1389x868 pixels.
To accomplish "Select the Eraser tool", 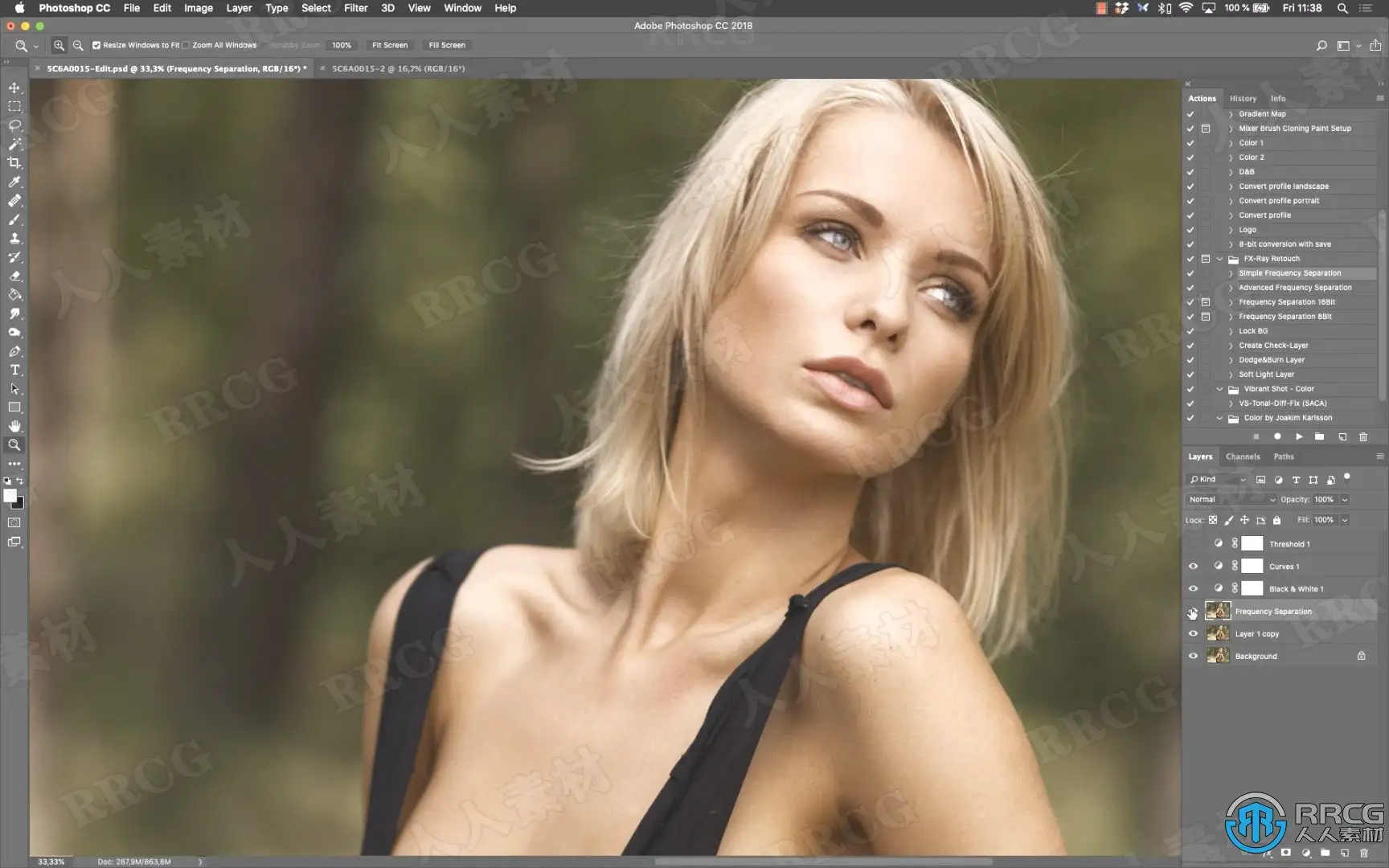I will [x=14, y=276].
